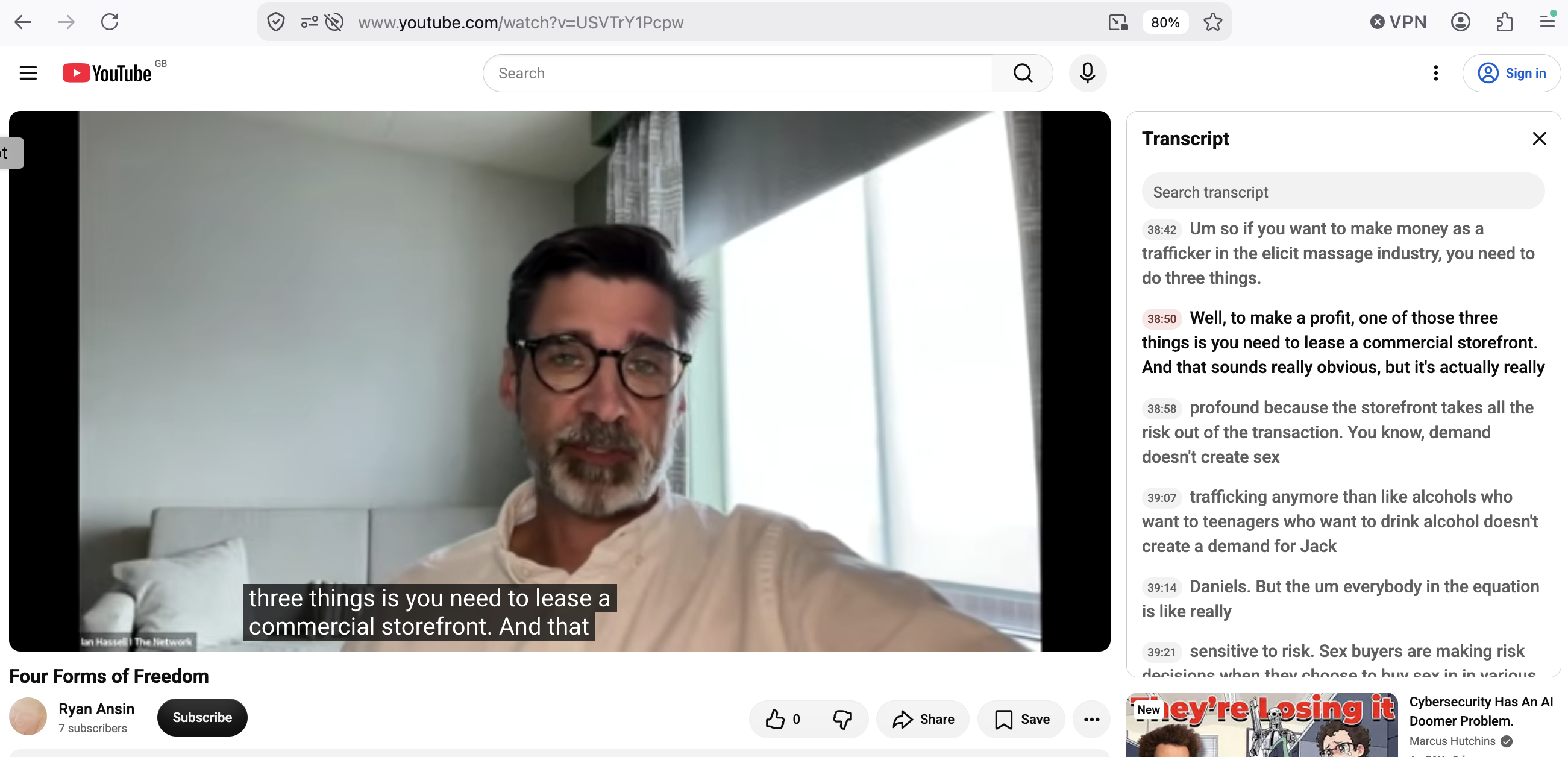Toggle the VPN indicator in the toolbar
The image size is (1568, 757).
click(x=1398, y=22)
